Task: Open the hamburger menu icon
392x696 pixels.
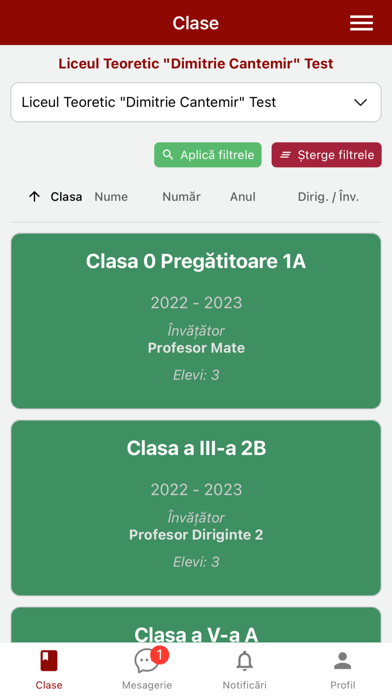Action: [361, 23]
